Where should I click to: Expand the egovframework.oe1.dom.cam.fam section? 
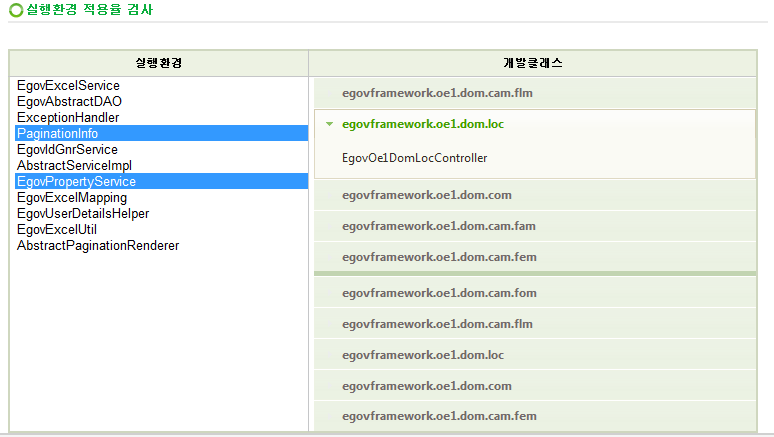438,226
